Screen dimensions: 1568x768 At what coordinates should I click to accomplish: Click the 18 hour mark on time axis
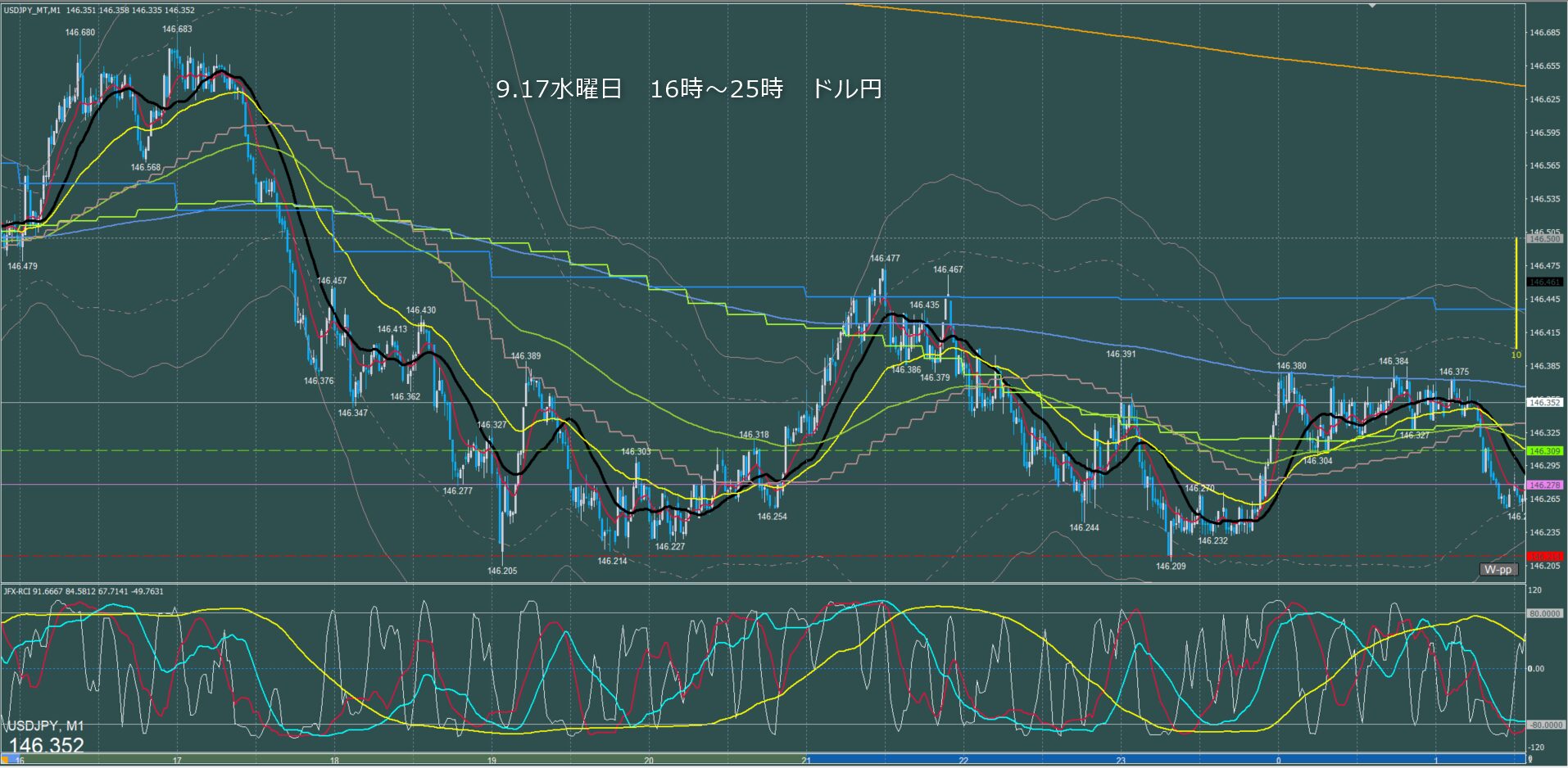[x=334, y=761]
